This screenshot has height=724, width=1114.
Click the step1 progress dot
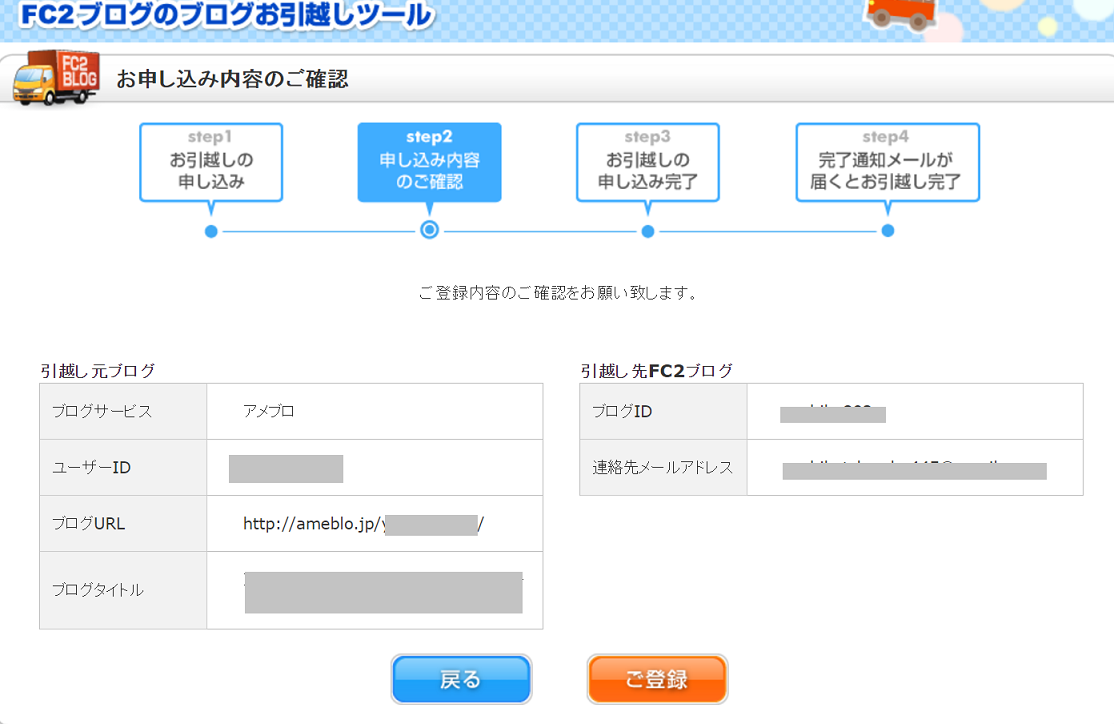pyautogui.click(x=211, y=231)
